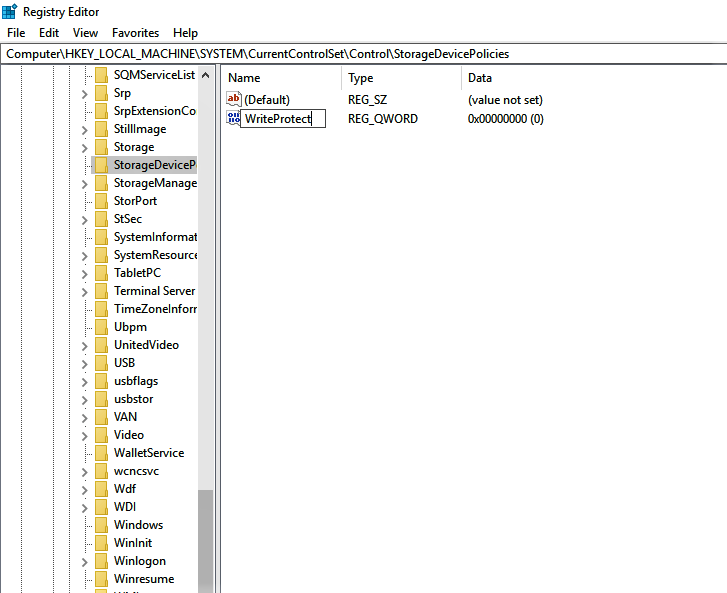Expand the Terminal Server key
The image size is (727, 593).
point(84,293)
